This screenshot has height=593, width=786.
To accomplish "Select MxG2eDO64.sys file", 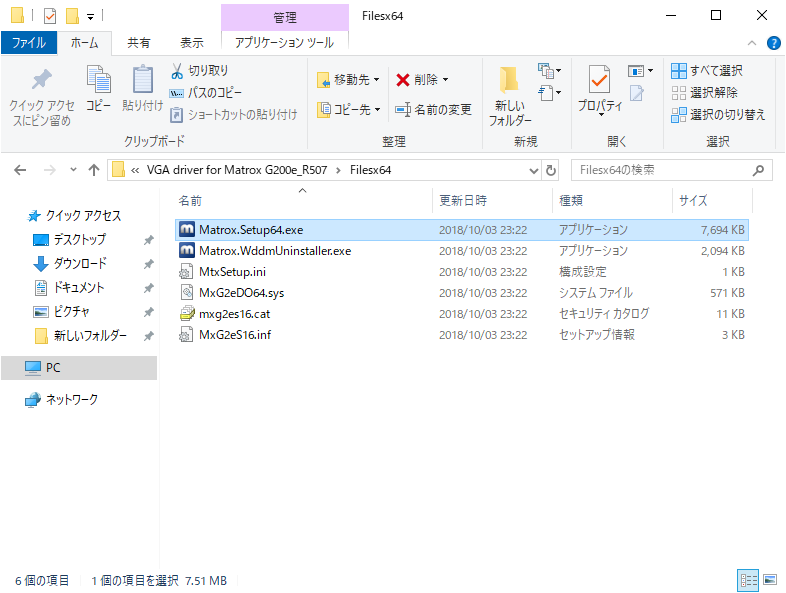I will tap(462, 293).
